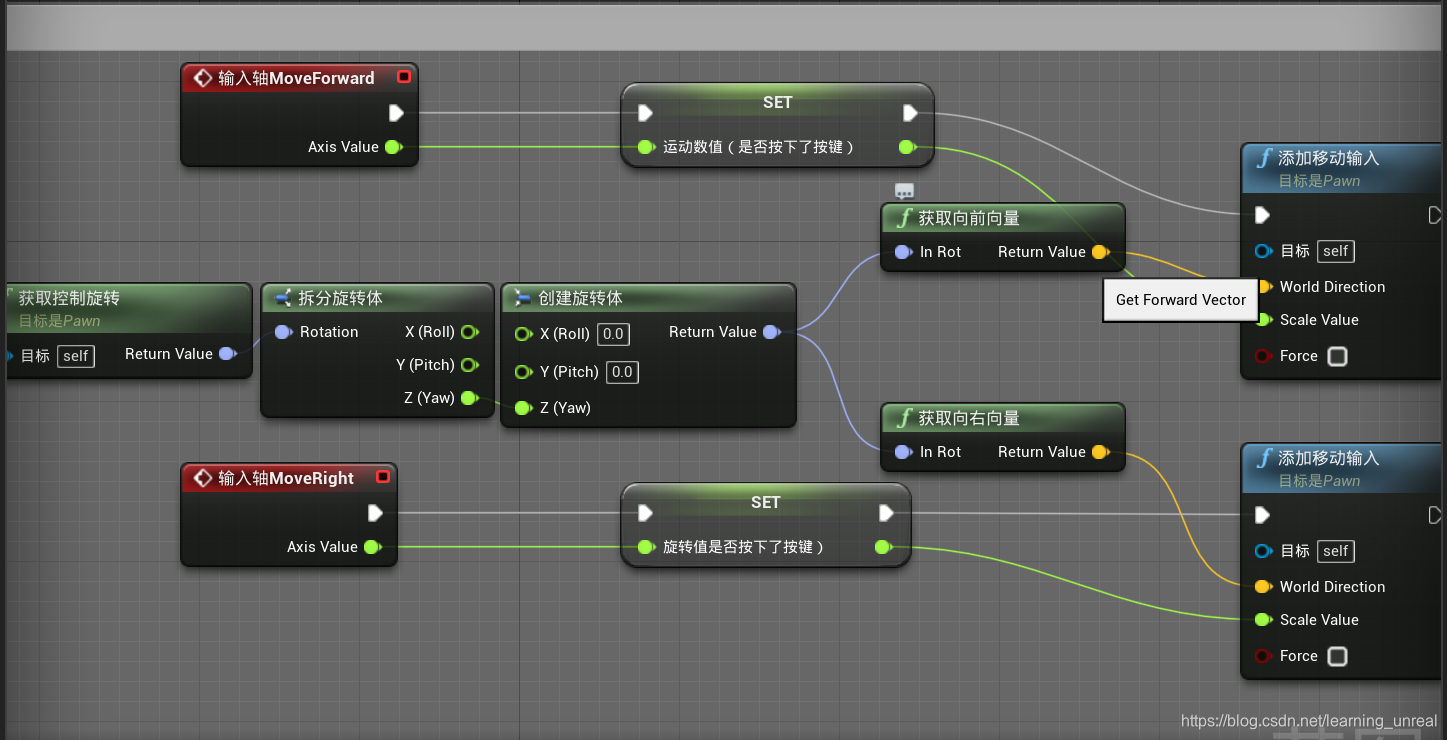Click Scale Value pin on lower 添加移动输入
The width and height of the screenshot is (1447, 740).
click(1263, 620)
